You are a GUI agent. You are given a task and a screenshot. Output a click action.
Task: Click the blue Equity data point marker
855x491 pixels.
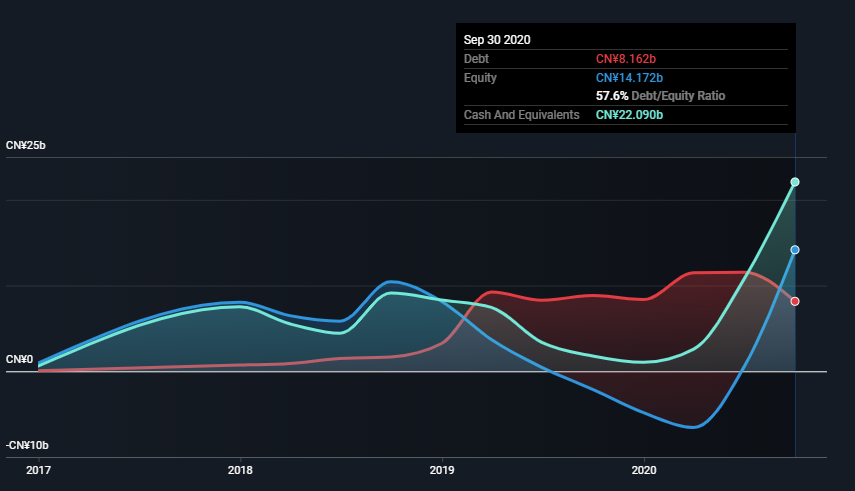pos(796,250)
